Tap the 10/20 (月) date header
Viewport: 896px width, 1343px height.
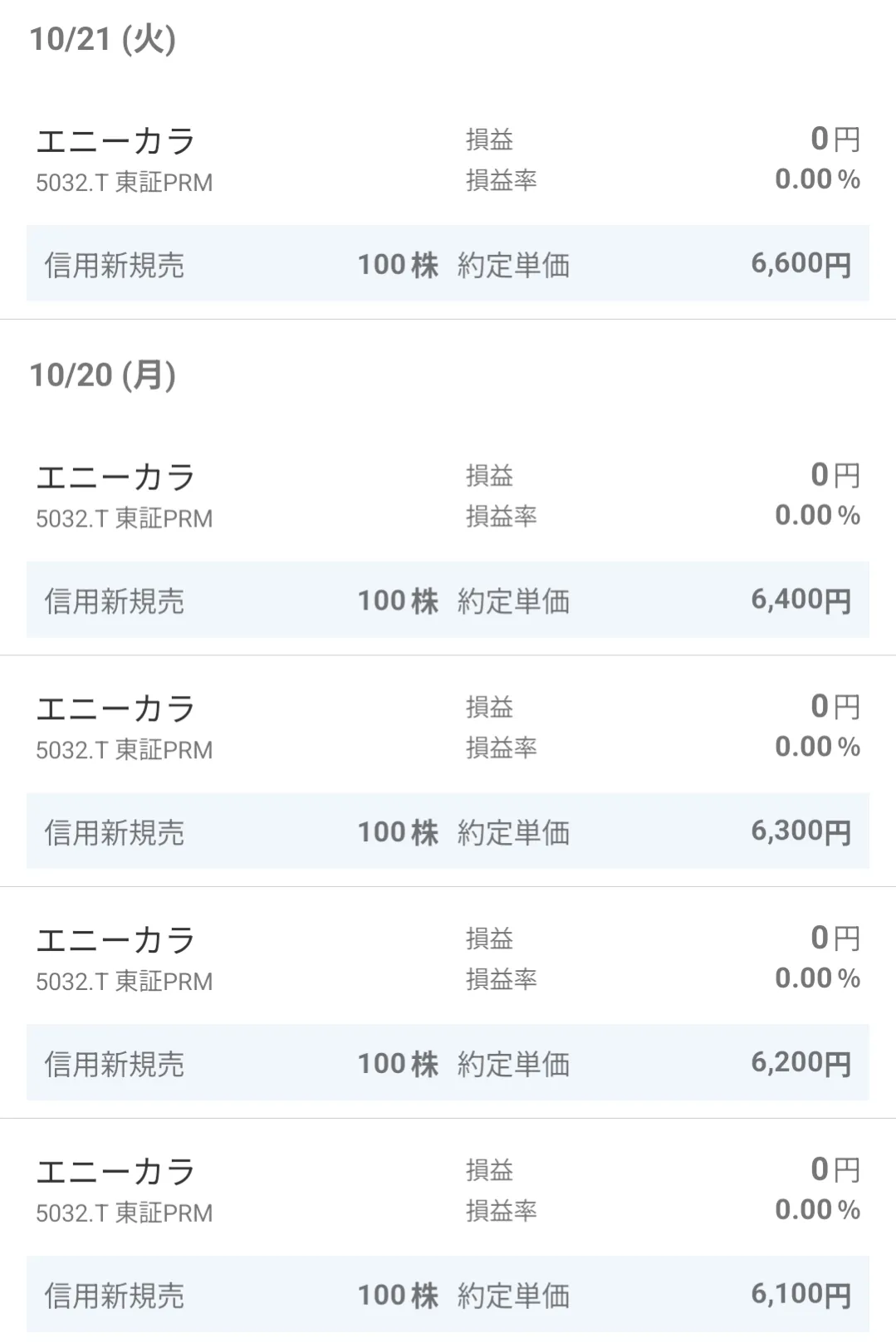coord(103,375)
